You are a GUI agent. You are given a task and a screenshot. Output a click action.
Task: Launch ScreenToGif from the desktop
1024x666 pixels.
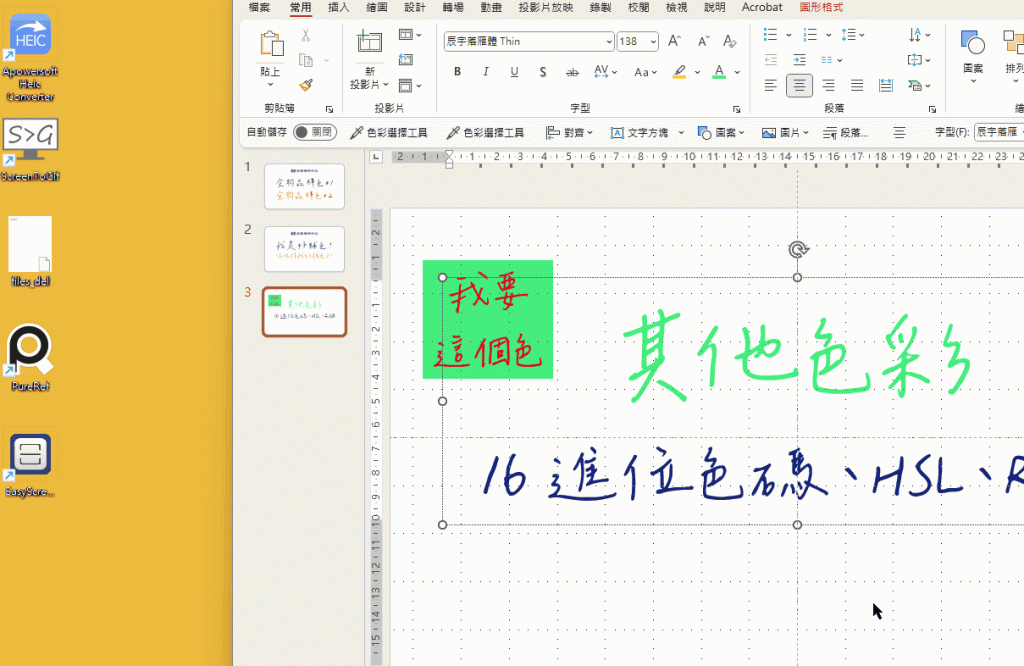pyautogui.click(x=30, y=135)
